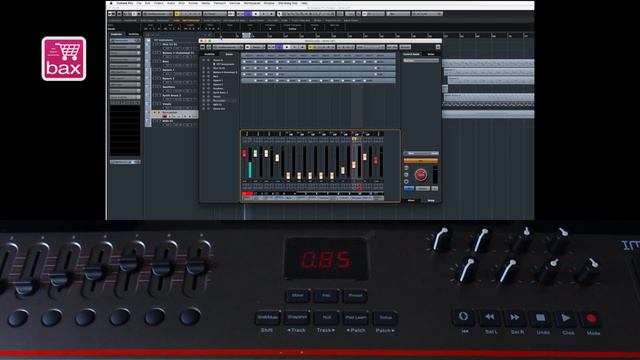Click the stop transport button on keyboard
Viewport: 640px width, 360px height.
[x=540, y=318]
